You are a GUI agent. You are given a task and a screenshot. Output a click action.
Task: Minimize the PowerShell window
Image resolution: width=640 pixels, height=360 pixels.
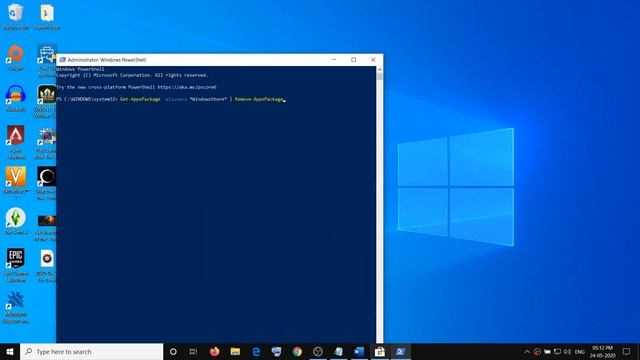(334, 60)
